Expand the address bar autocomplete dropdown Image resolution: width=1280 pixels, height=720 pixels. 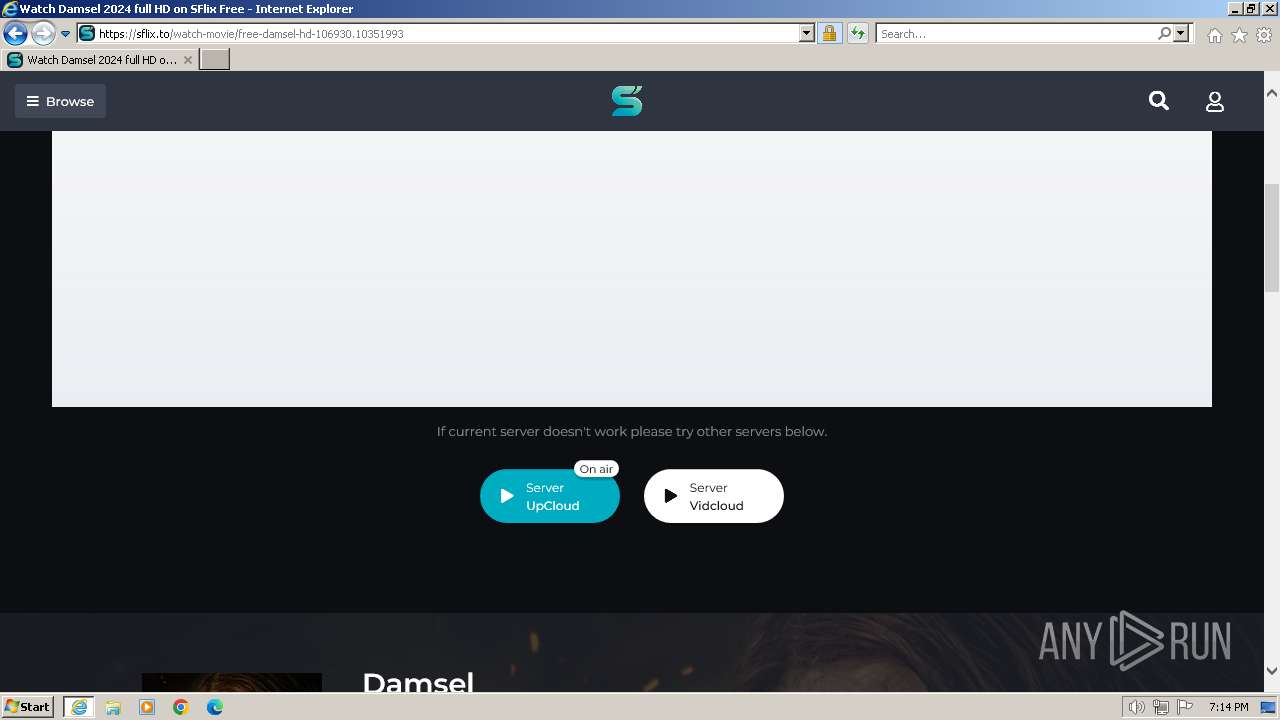click(x=807, y=34)
